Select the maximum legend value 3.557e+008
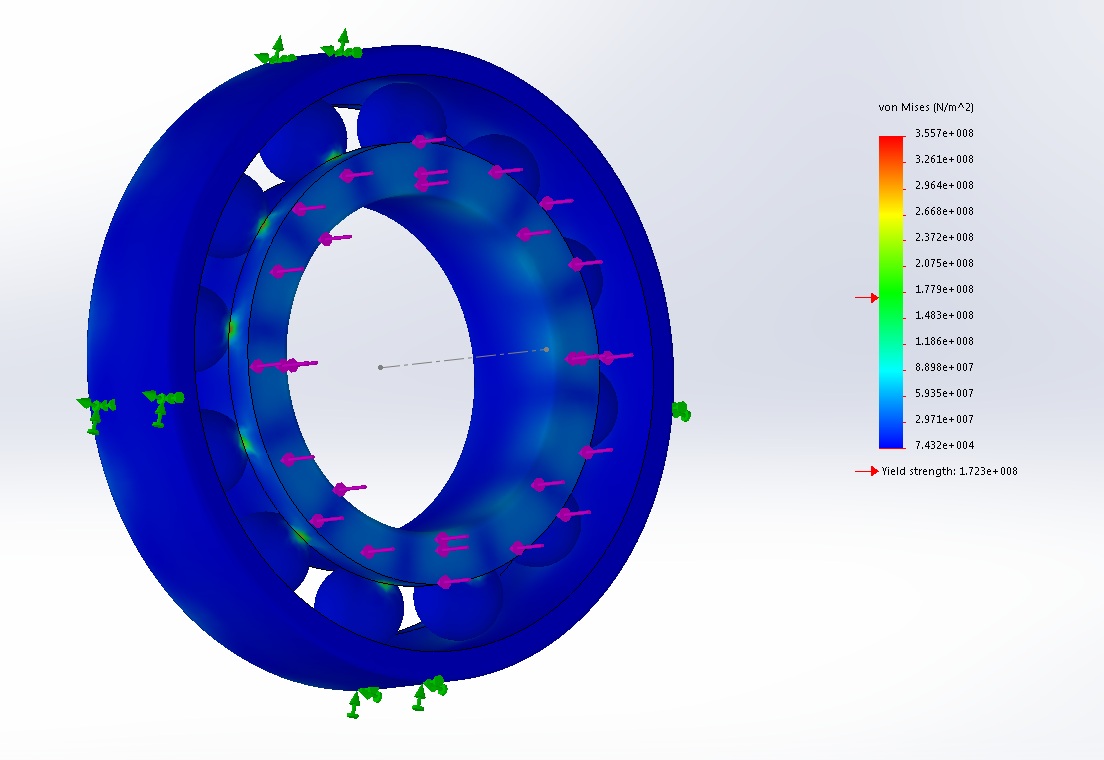 [944, 133]
